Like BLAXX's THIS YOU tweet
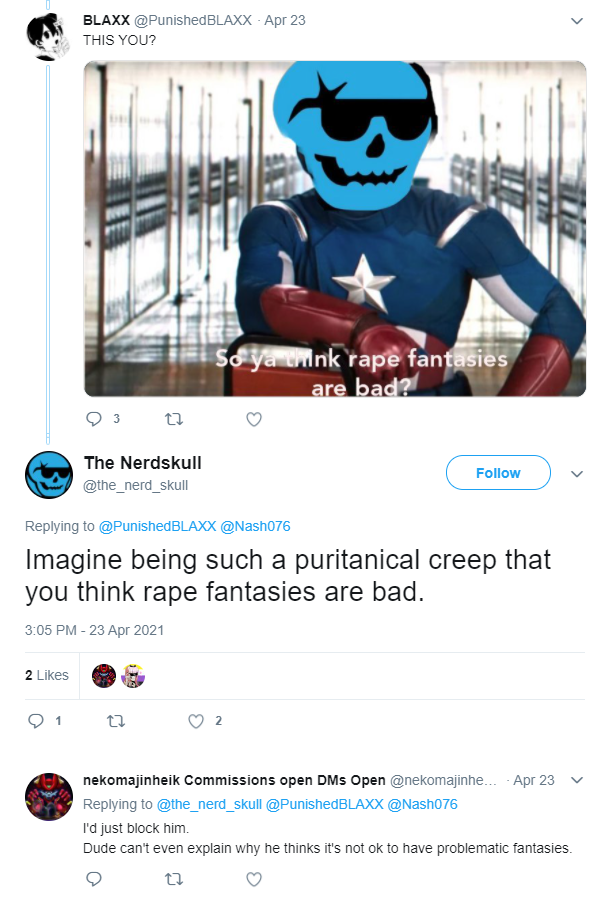Viewport: 613px width, 898px height. (x=254, y=419)
